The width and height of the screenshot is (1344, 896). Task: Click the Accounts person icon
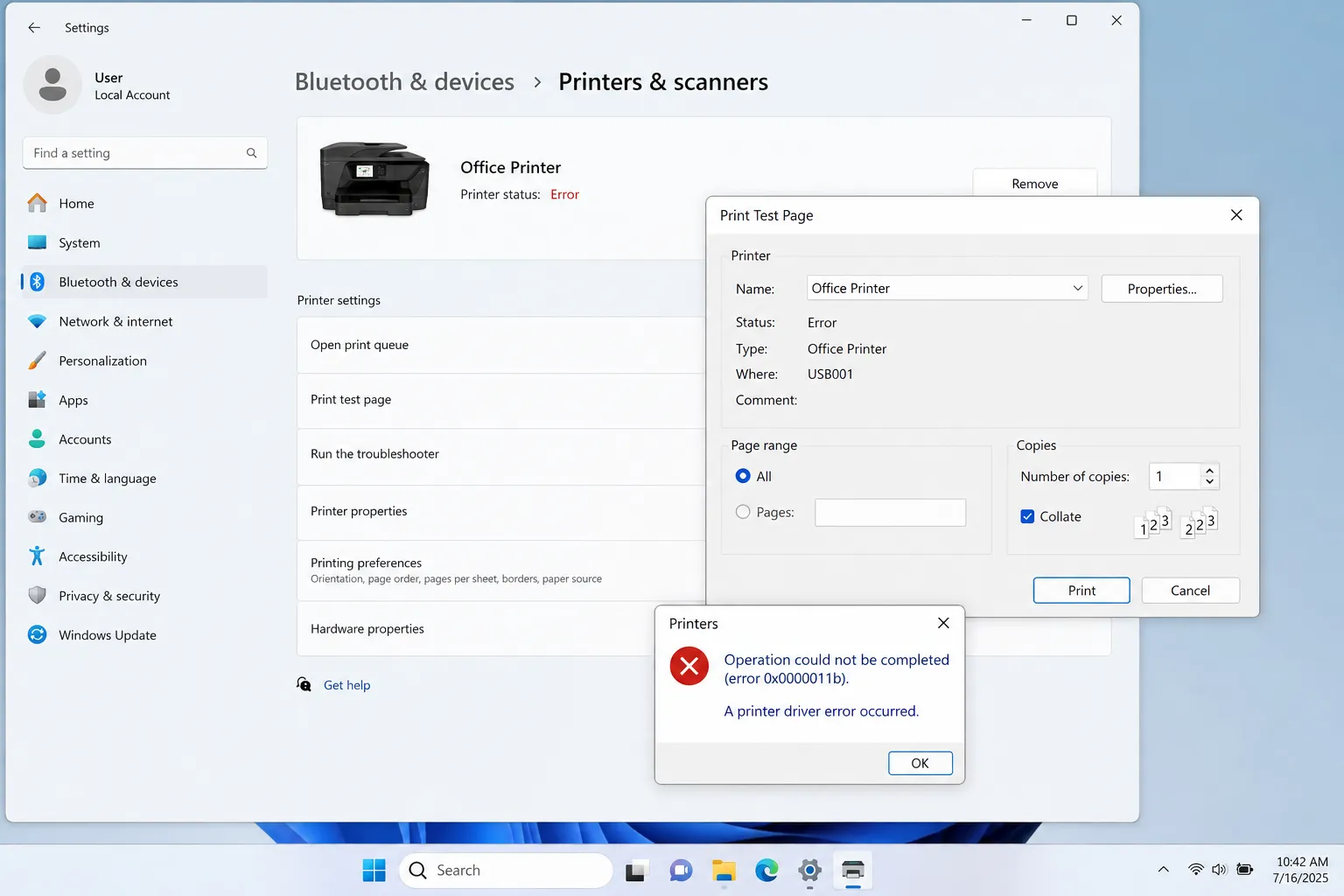[x=37, y=439]
